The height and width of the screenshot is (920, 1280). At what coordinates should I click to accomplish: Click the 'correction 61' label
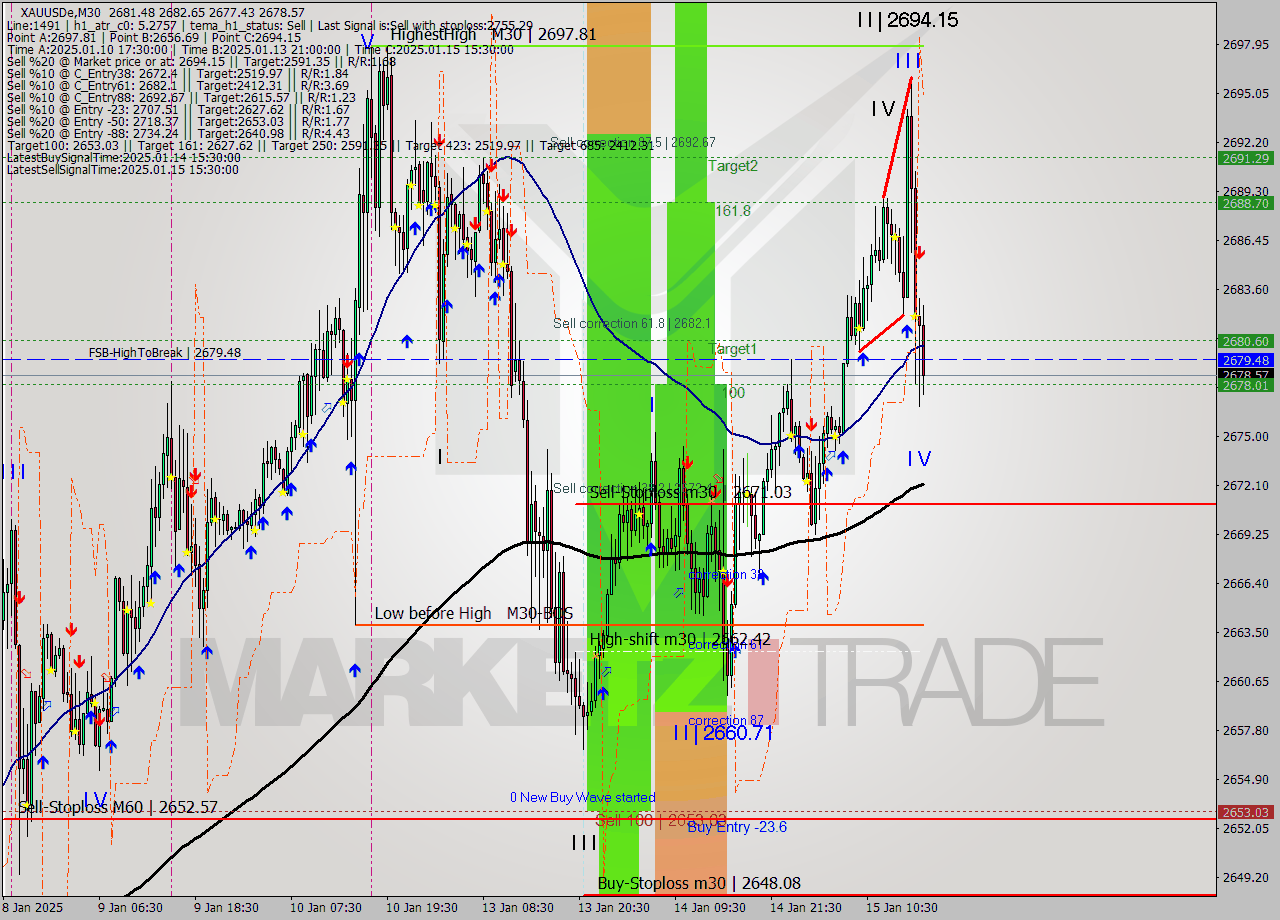pos(725,645)
